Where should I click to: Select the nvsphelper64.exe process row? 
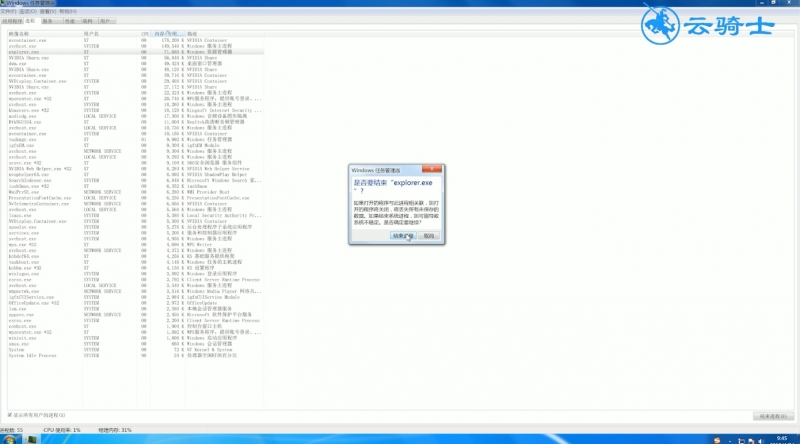(135, 175)
